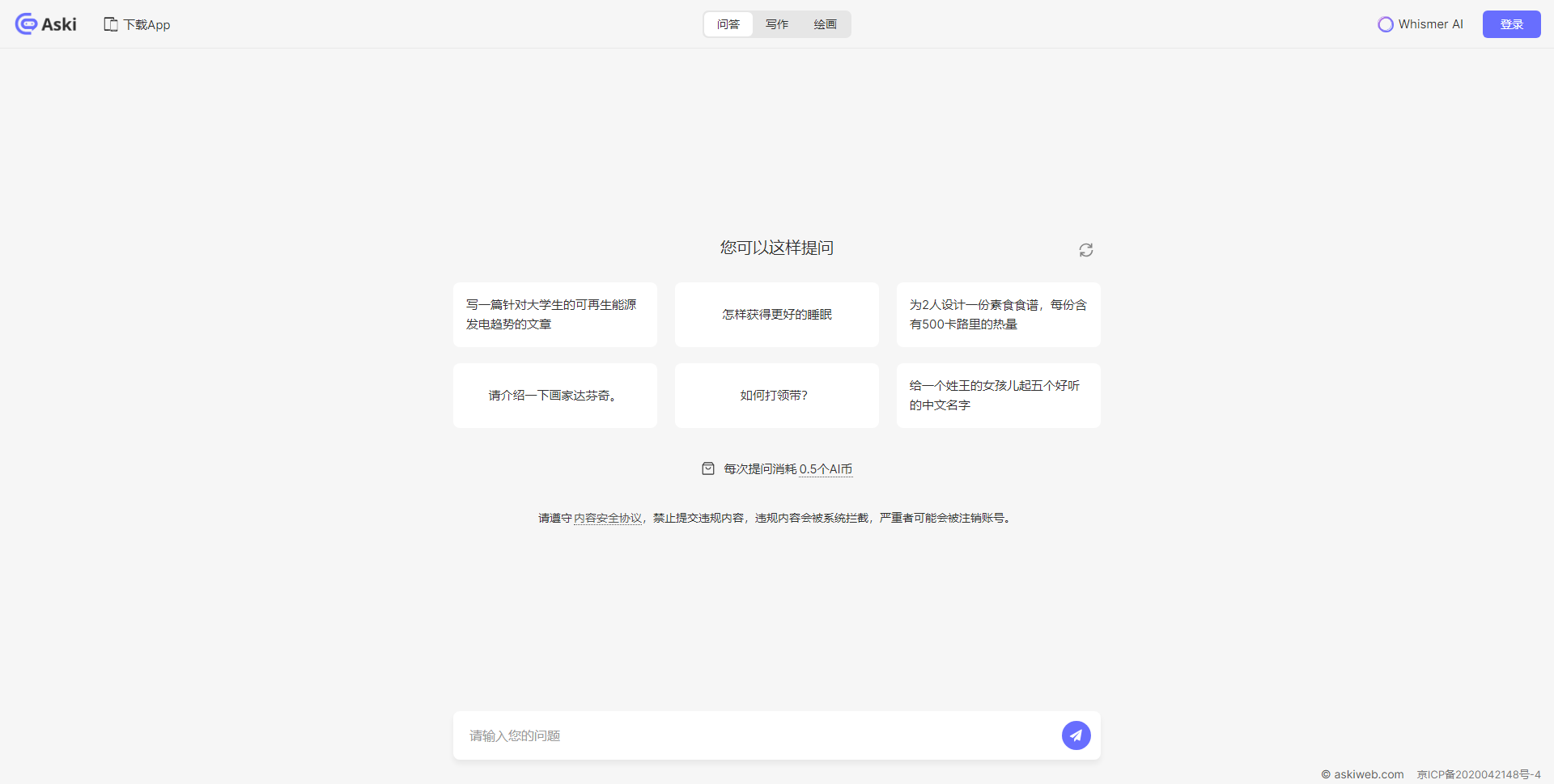The width and height of the screenshot is (1554, 784).
Task: Select the vegetarian recipe suggestion card
Action: click(997, 315)
